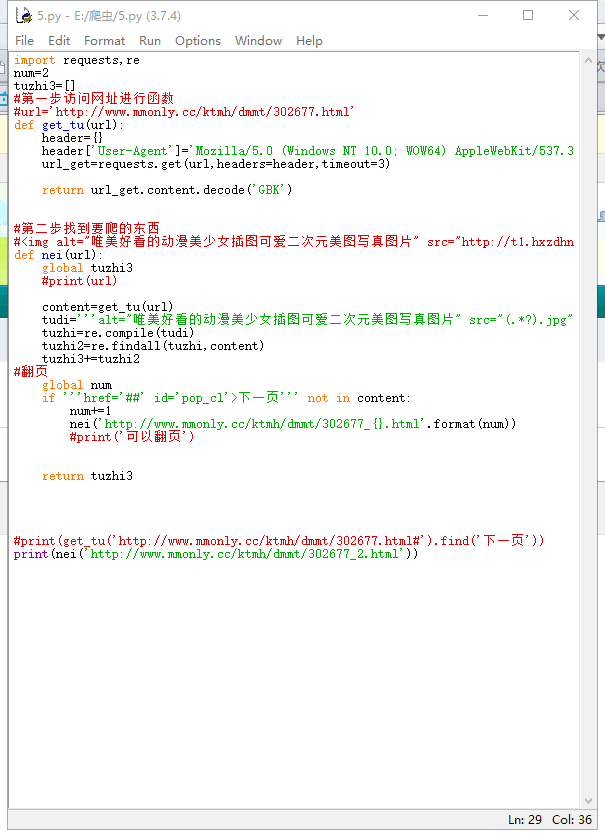
Task: Click the 'def nei(url):' line
Action: (58, 255)
